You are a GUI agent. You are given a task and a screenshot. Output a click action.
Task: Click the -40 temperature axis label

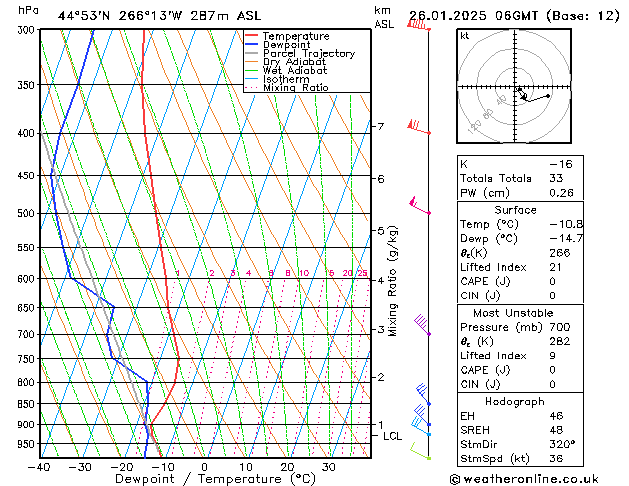(39, 467)
